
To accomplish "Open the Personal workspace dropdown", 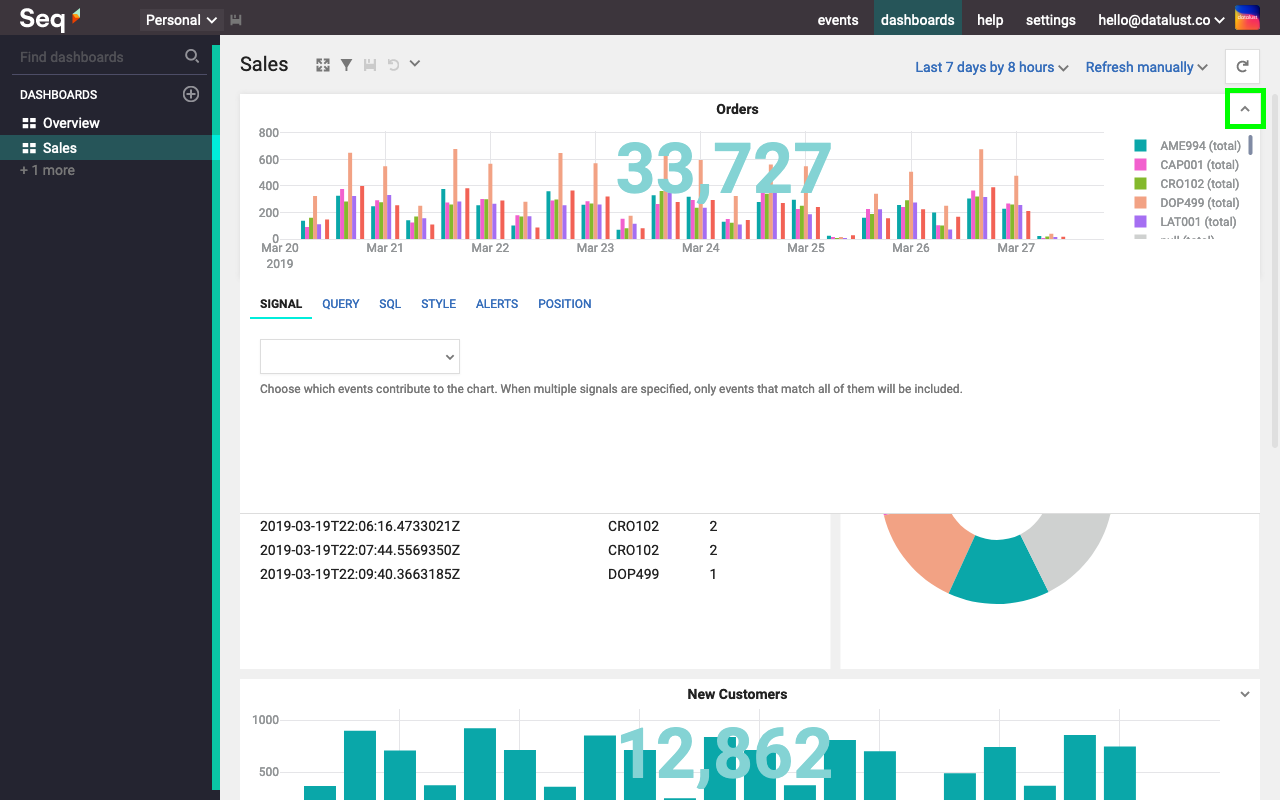I will click(x=182, y=20).
